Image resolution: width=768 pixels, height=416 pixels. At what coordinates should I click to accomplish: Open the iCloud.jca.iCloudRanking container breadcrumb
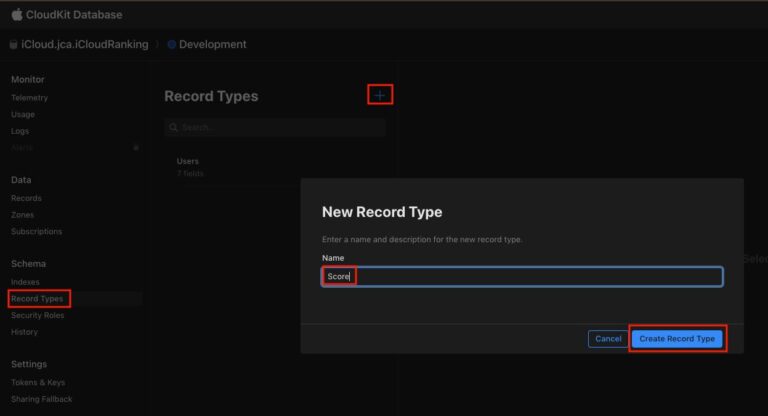(84, 45)
